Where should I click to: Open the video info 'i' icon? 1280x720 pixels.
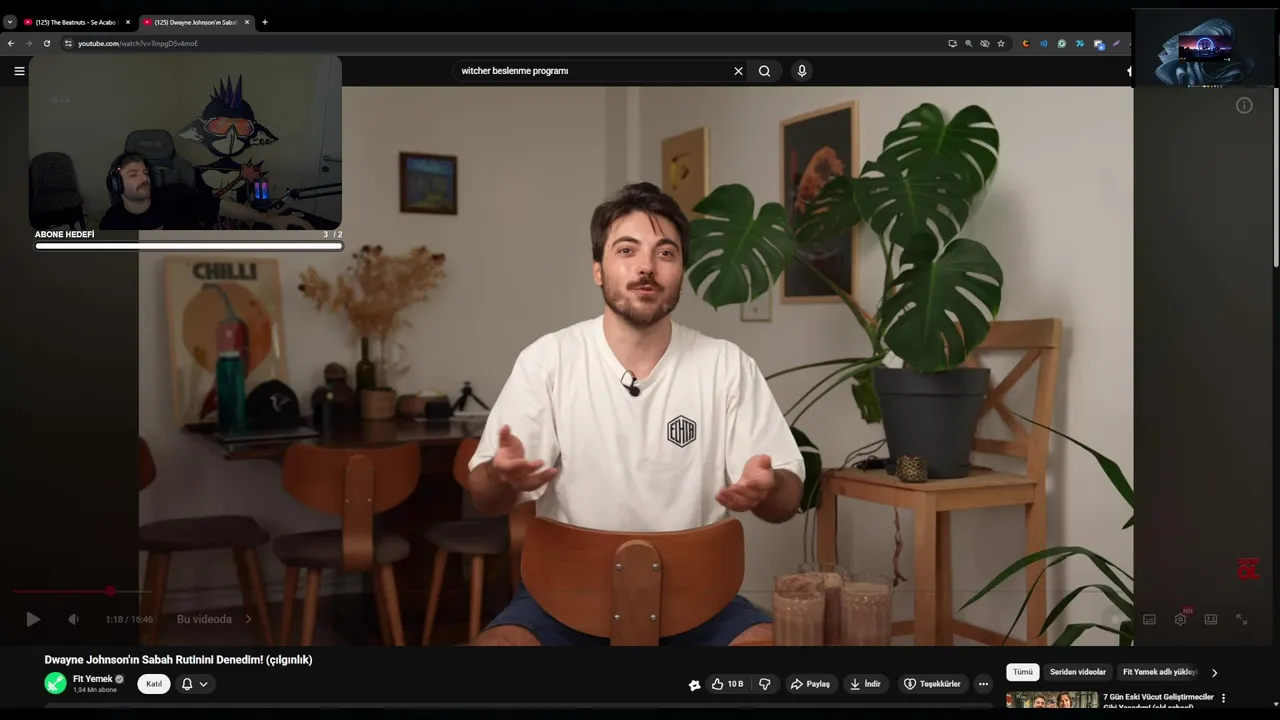pos(1244,105)
